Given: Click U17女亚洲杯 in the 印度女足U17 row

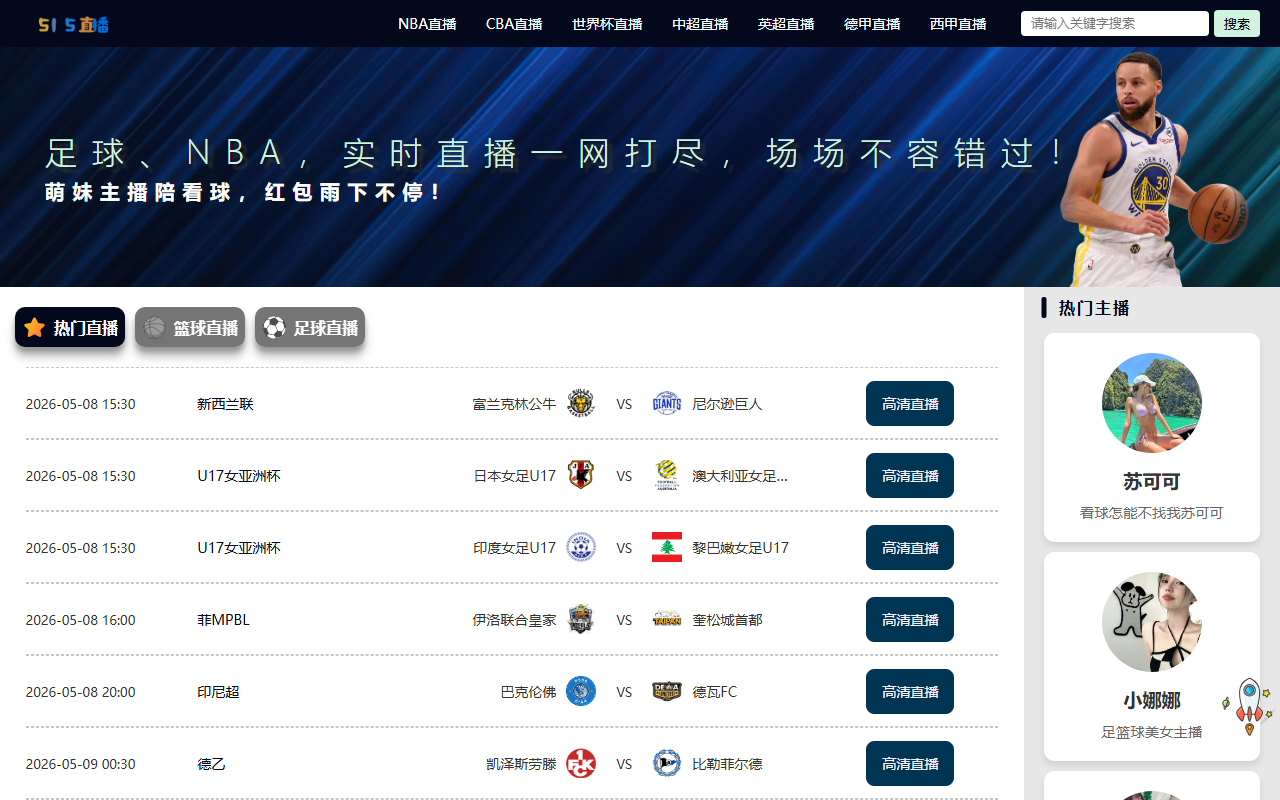Looking at the screenshot, I should tap(239, 548).
